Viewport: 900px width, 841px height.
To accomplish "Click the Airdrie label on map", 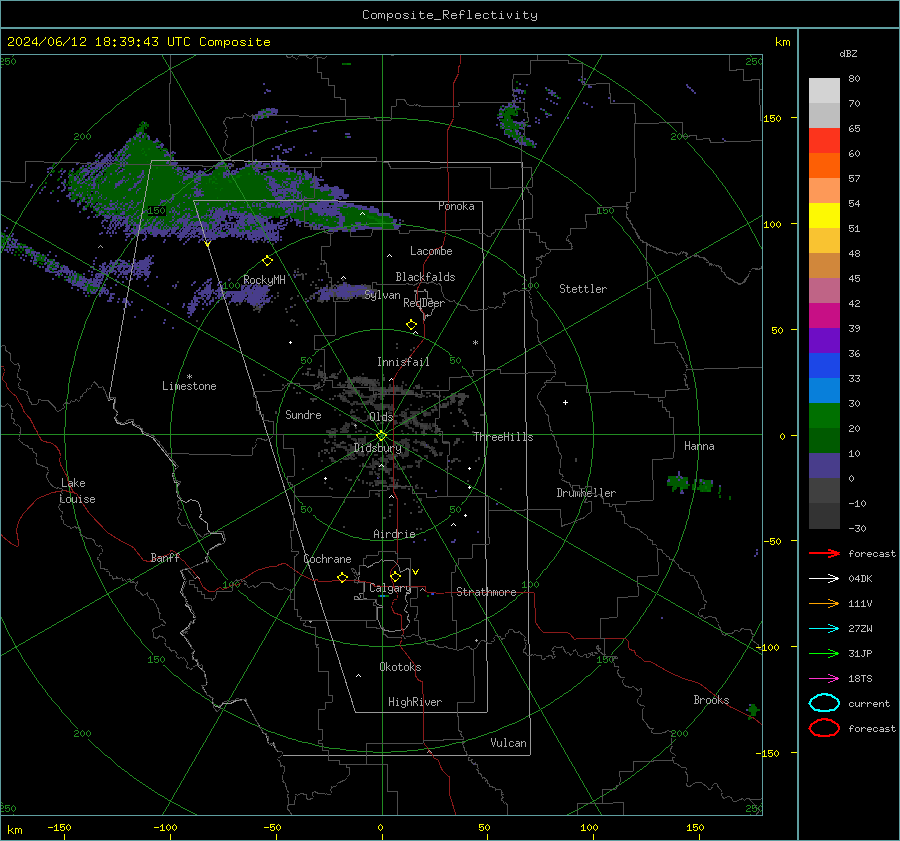I will [x=394, y=534].
